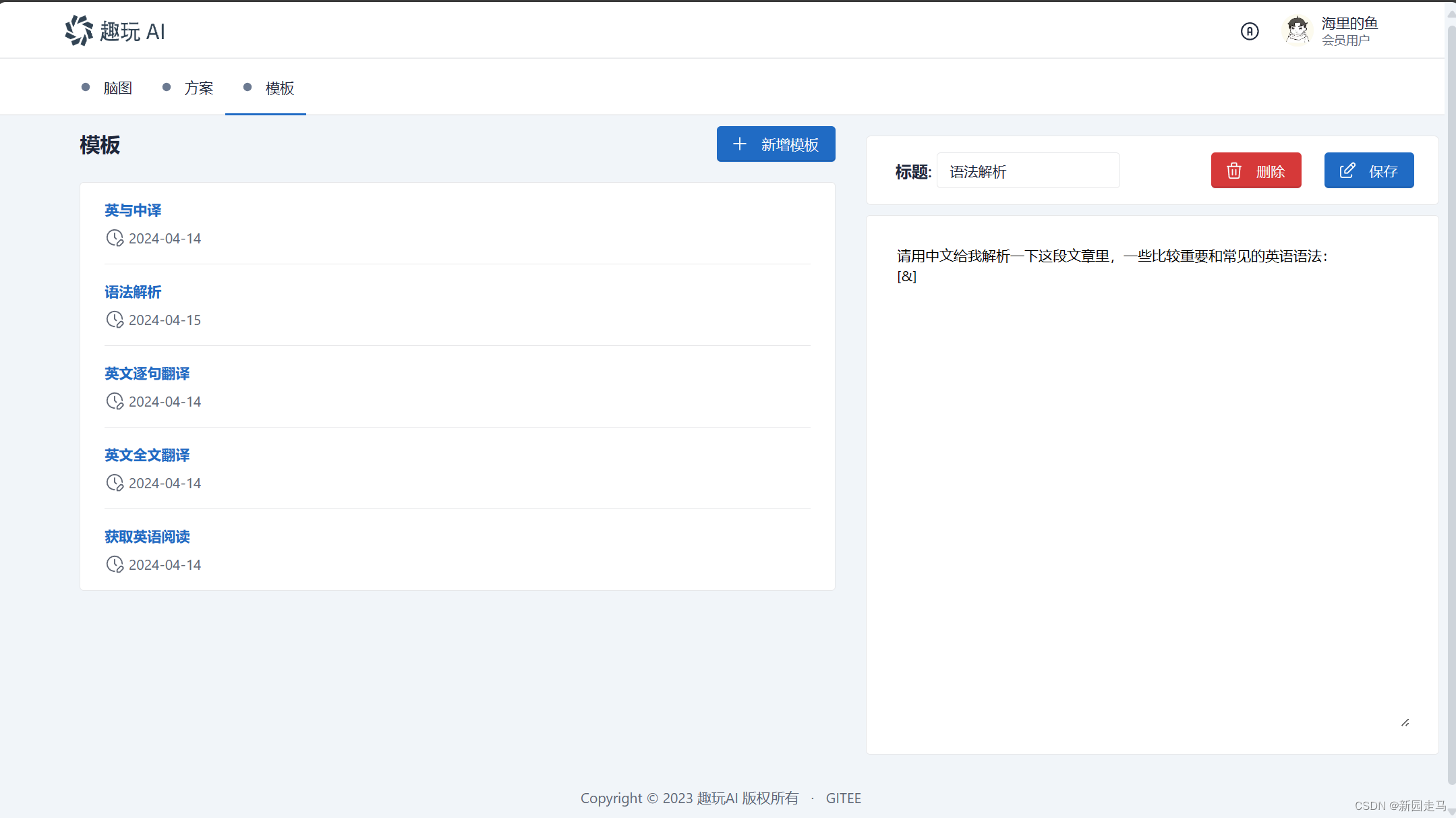
Task: Open the 英与中译 template
Action: coord(133,210)
